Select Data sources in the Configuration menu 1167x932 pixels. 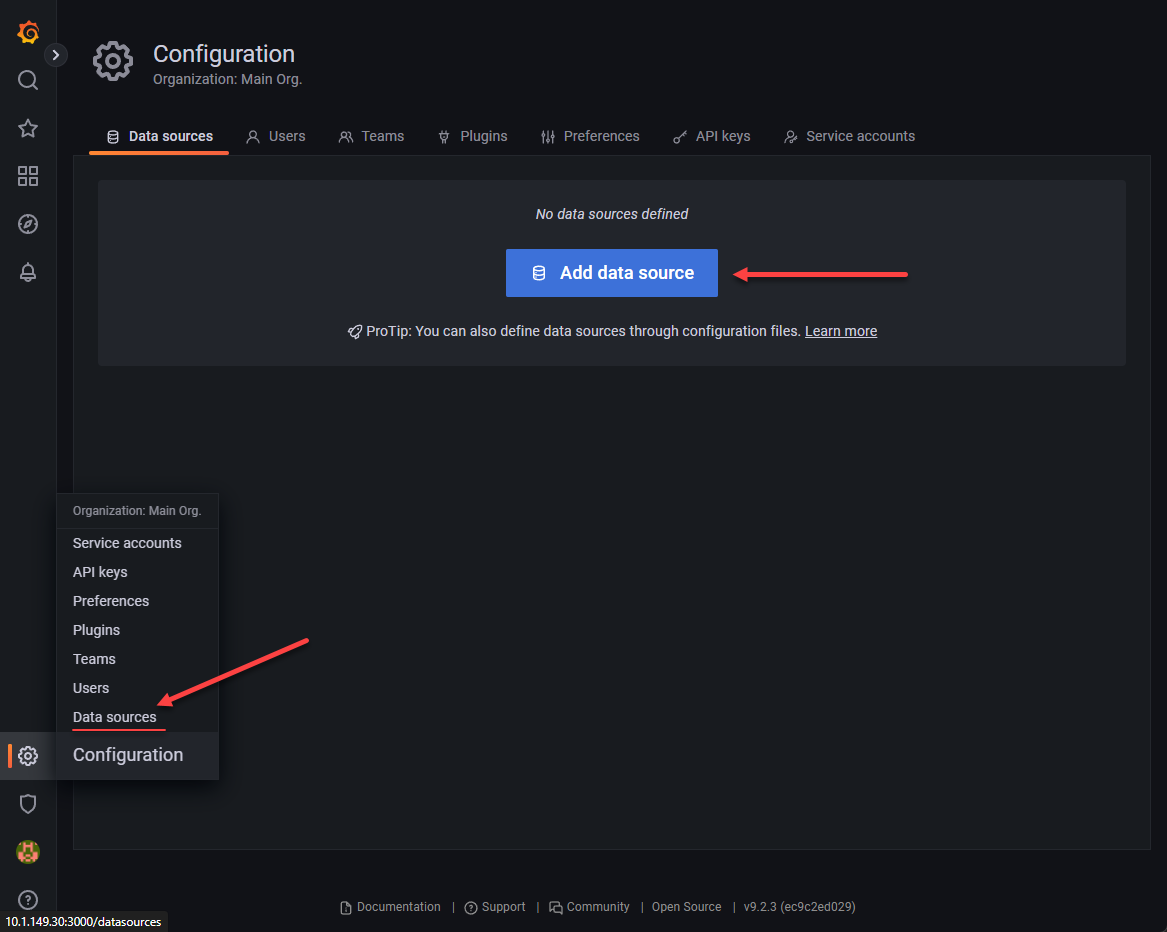click(115, 717)
